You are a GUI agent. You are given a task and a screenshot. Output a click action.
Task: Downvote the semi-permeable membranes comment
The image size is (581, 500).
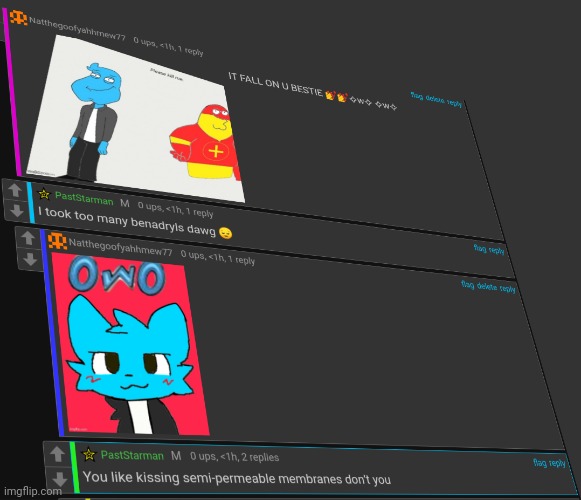[x=59, y=479]
